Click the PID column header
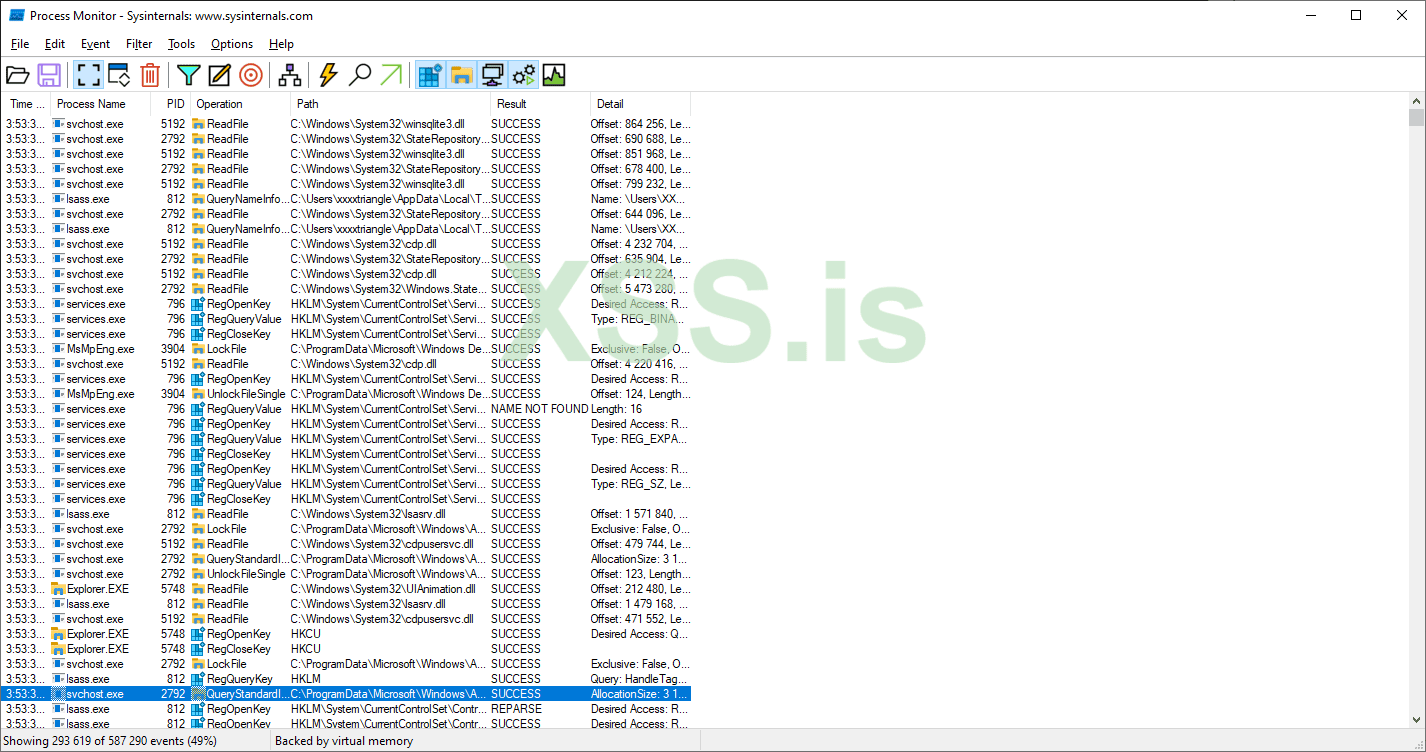Screen dimensions: 1426x752 tap(171, 104)
